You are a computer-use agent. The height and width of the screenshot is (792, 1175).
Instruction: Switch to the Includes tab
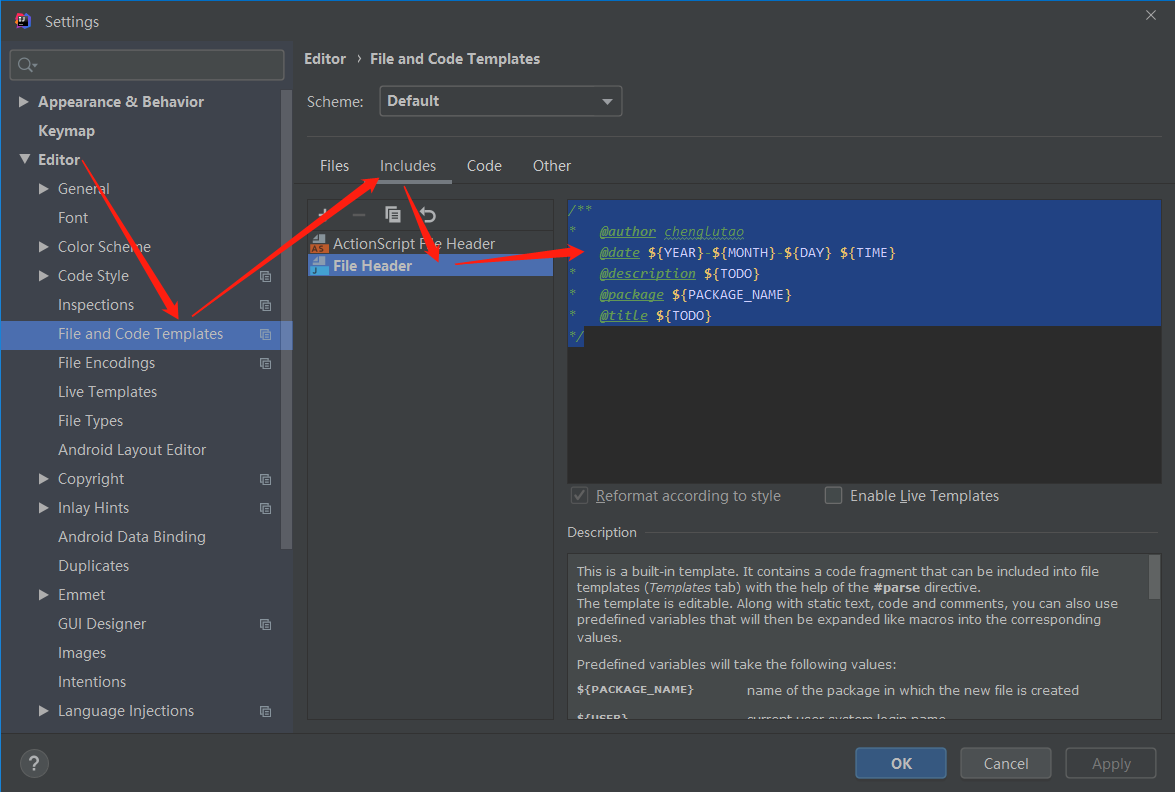pos(408,166)
